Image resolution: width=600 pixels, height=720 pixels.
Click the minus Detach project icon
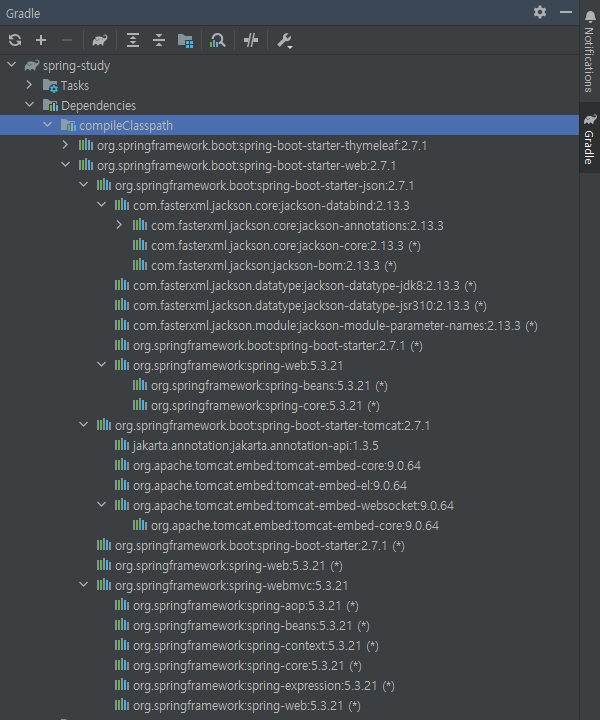[x=67, y=40]
